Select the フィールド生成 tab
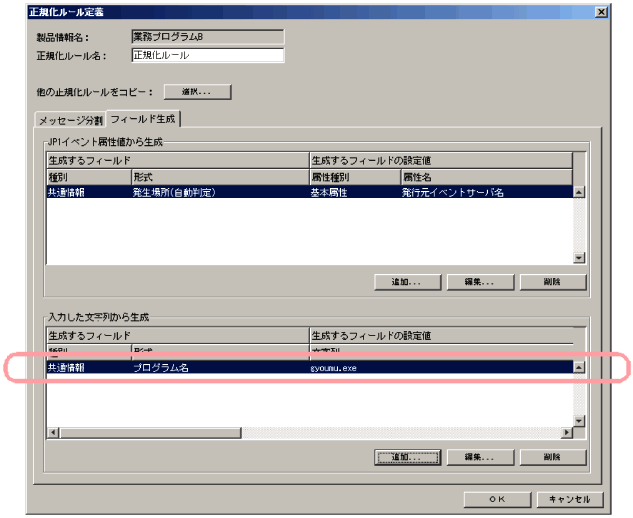Image resolution: width=633 pixels, height=518 pixels. [143, 119]
